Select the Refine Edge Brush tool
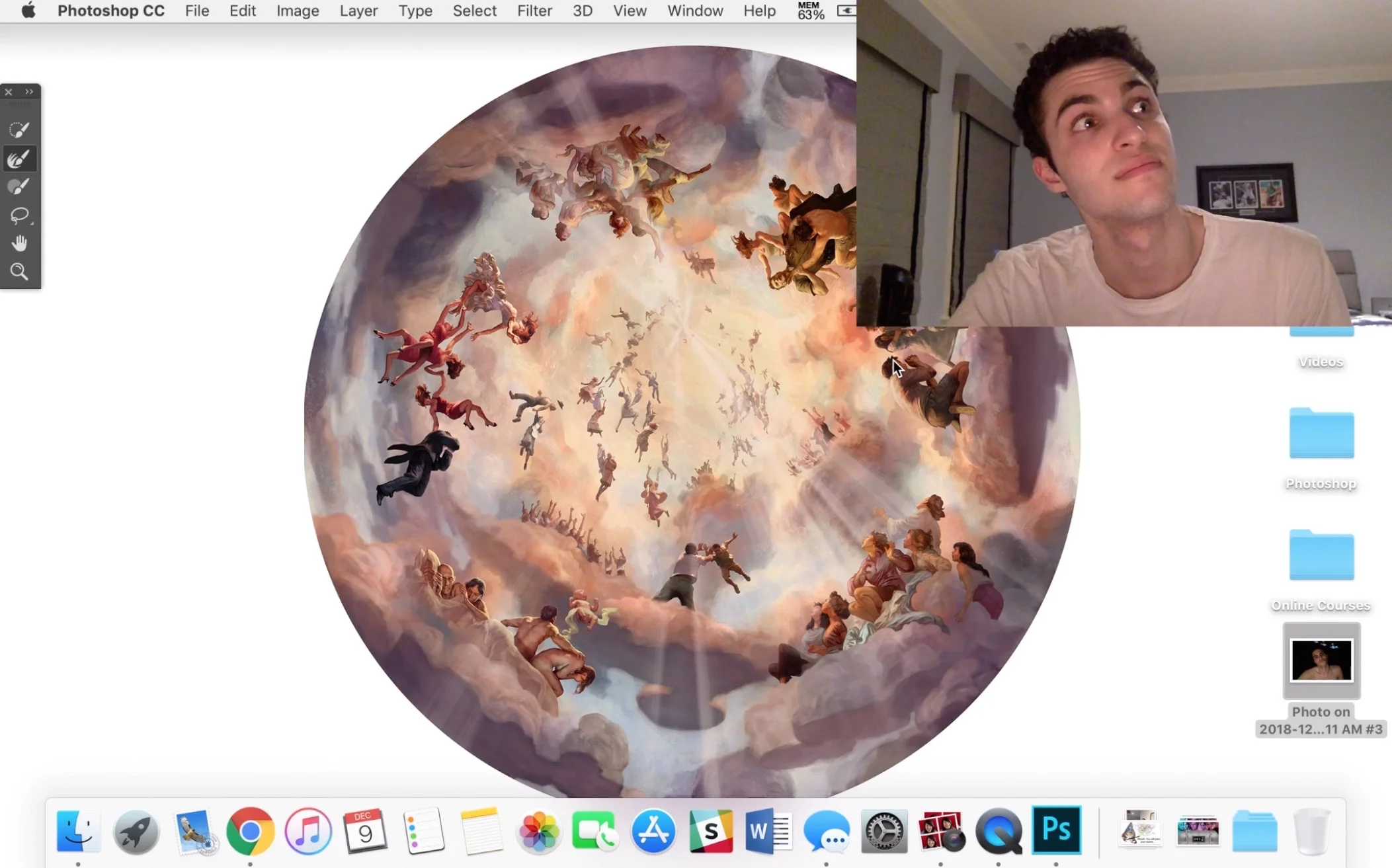 pos(19,159)
